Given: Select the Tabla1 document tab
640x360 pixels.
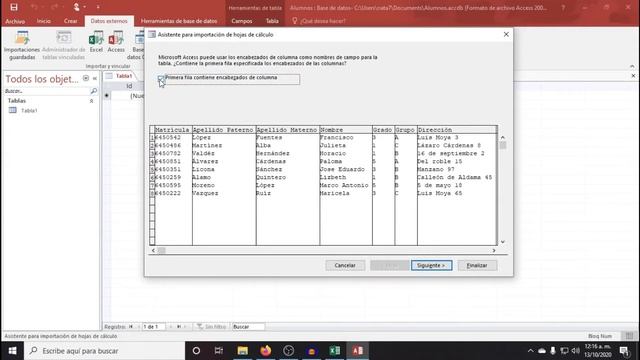Looking at the screenshot, I should point(120,76).
